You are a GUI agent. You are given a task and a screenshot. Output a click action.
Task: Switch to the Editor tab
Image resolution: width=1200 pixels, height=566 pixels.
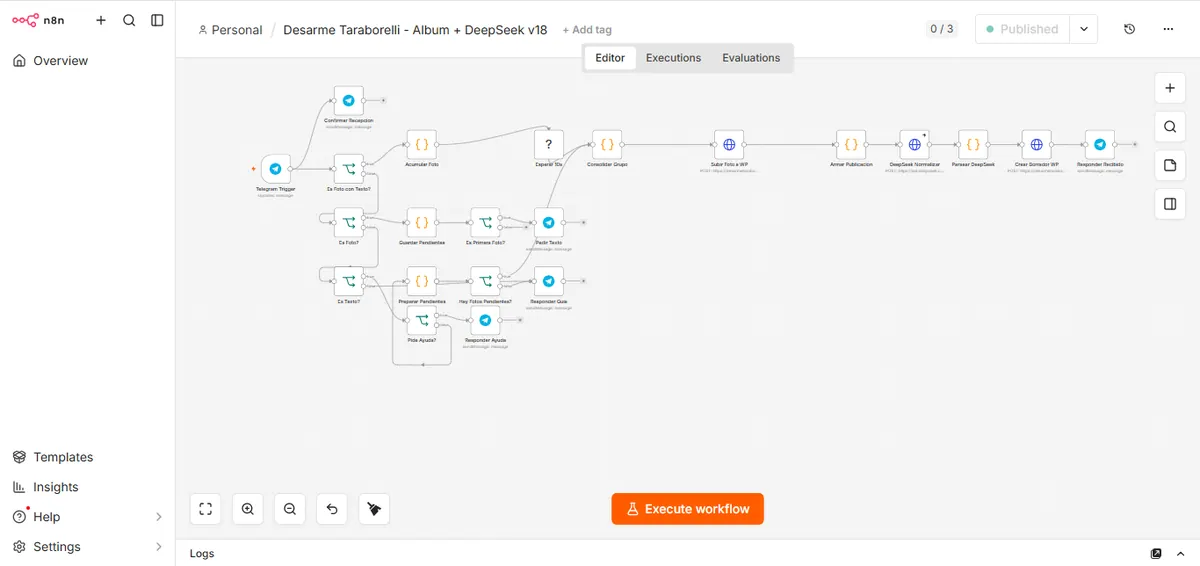click(x=610, y=58)
